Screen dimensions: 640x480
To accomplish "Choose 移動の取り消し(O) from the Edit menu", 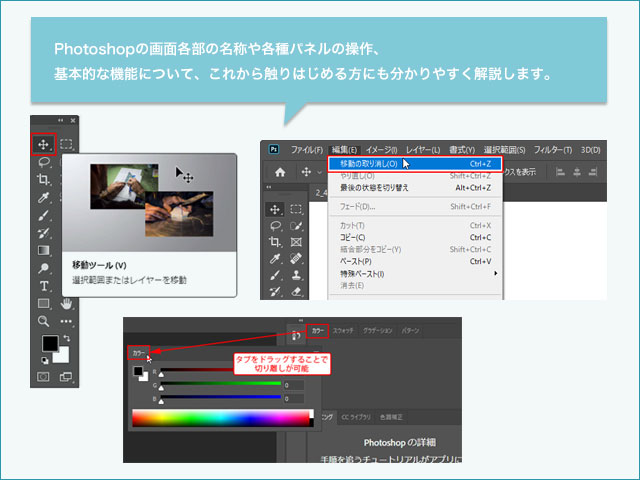I will (416, 164).
